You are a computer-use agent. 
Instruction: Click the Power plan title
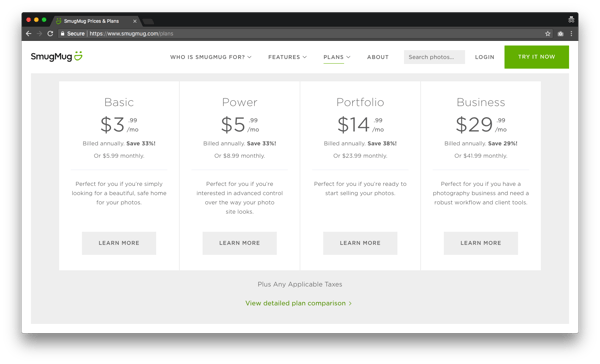[240, 102]
